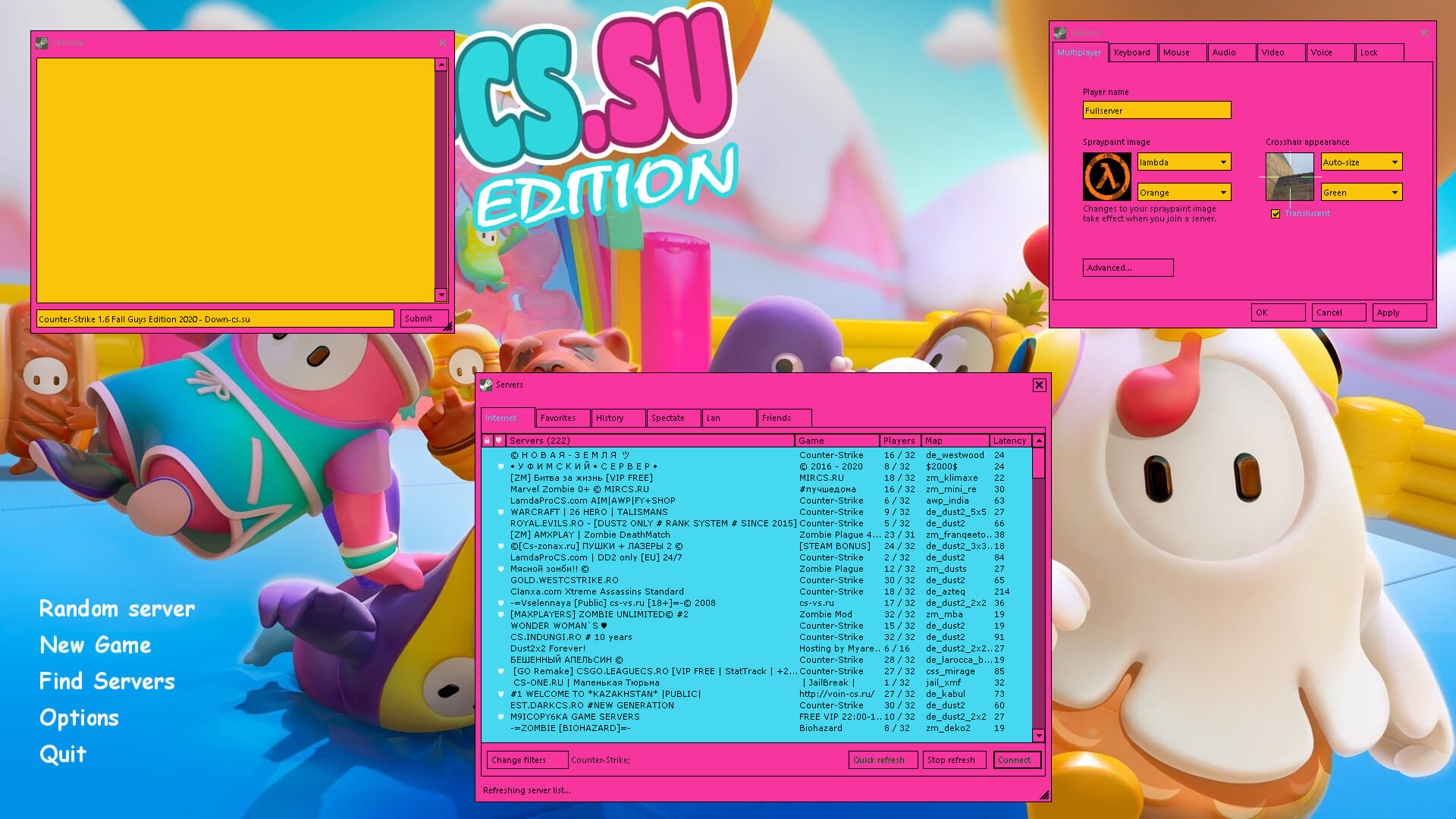Click the lock column header icon
This screenshot has height=819, width=1456.
point(487,441)
